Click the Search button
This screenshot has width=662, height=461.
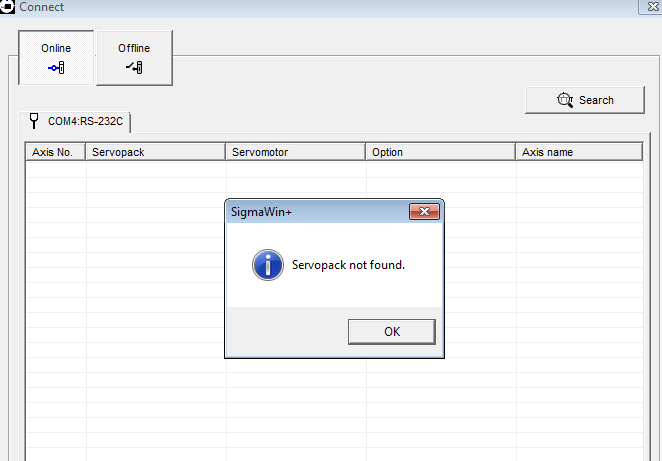click(x=585, y=100)
